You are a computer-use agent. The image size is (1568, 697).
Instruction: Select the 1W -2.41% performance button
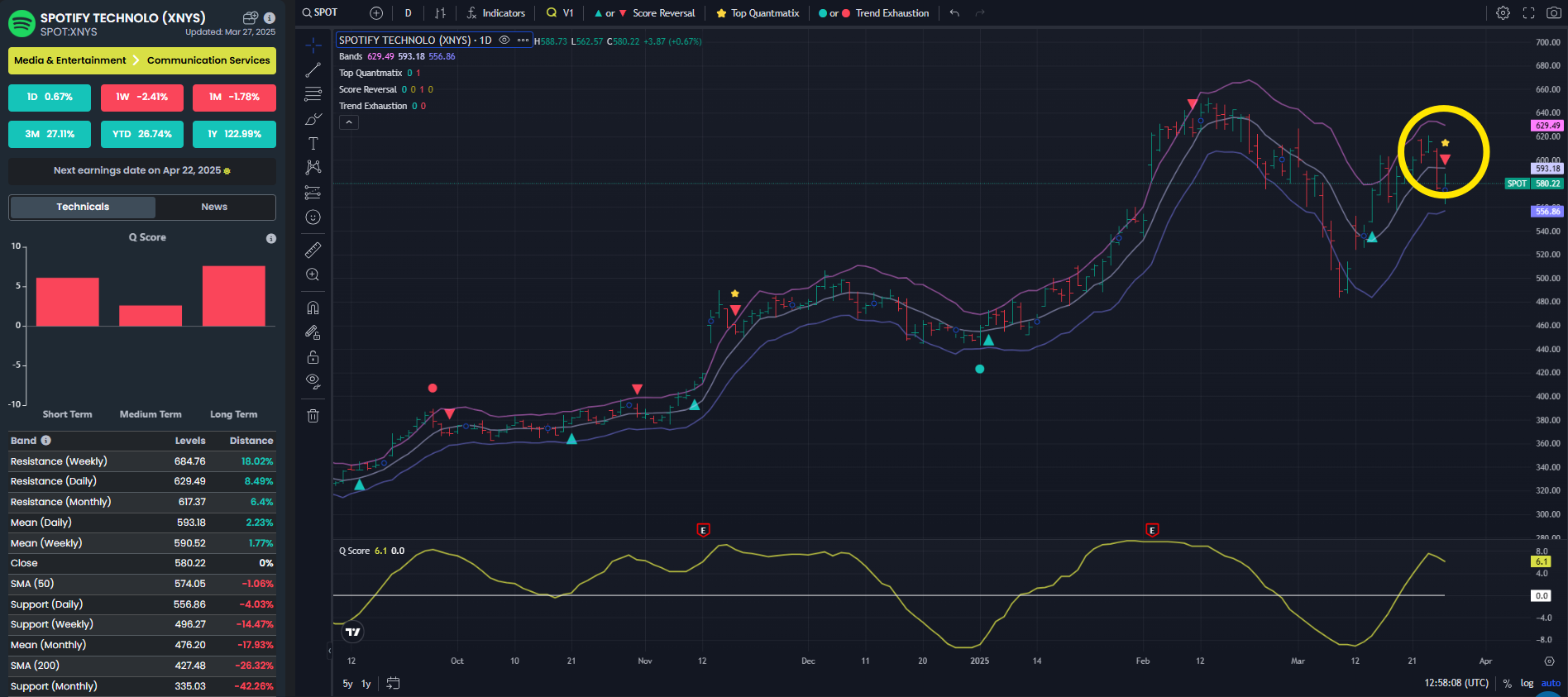pyautogui.click(x=142, y=97)
